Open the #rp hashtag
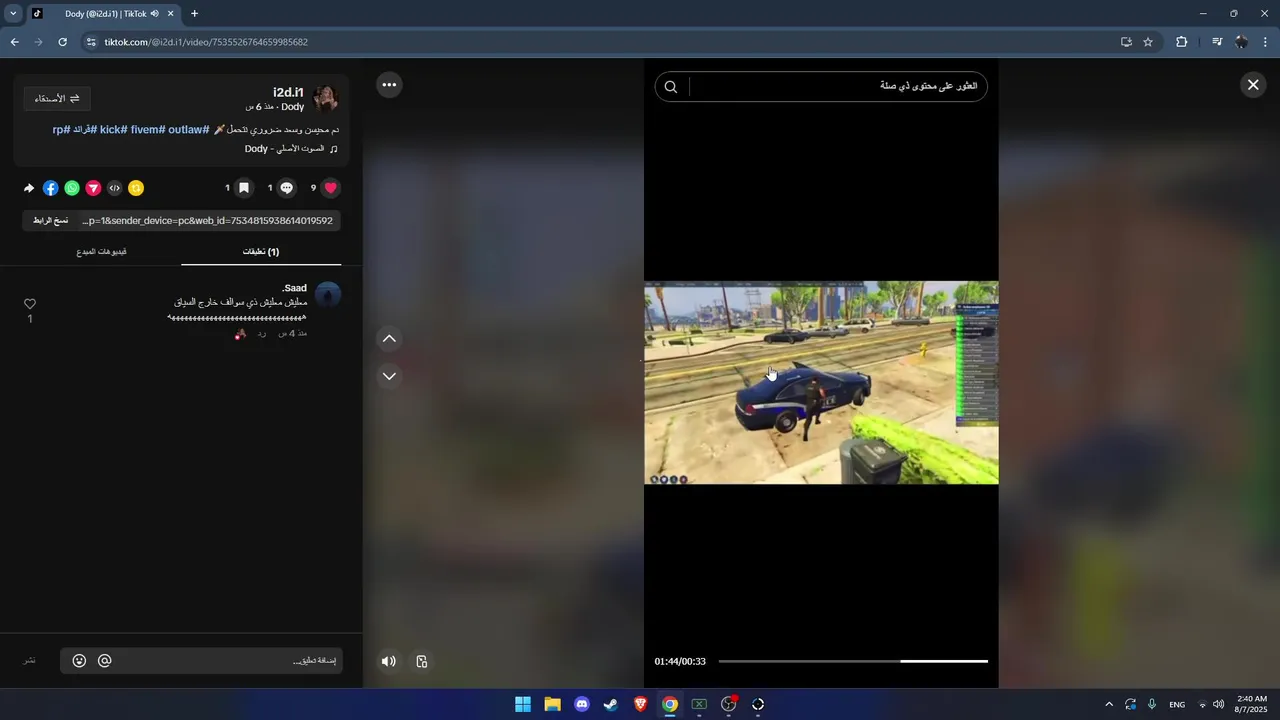 (x=60, y=130)
